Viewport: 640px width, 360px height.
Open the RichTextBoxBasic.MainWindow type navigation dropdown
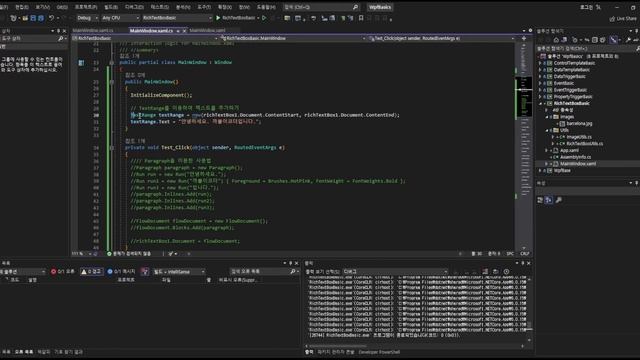coord(293,38)
